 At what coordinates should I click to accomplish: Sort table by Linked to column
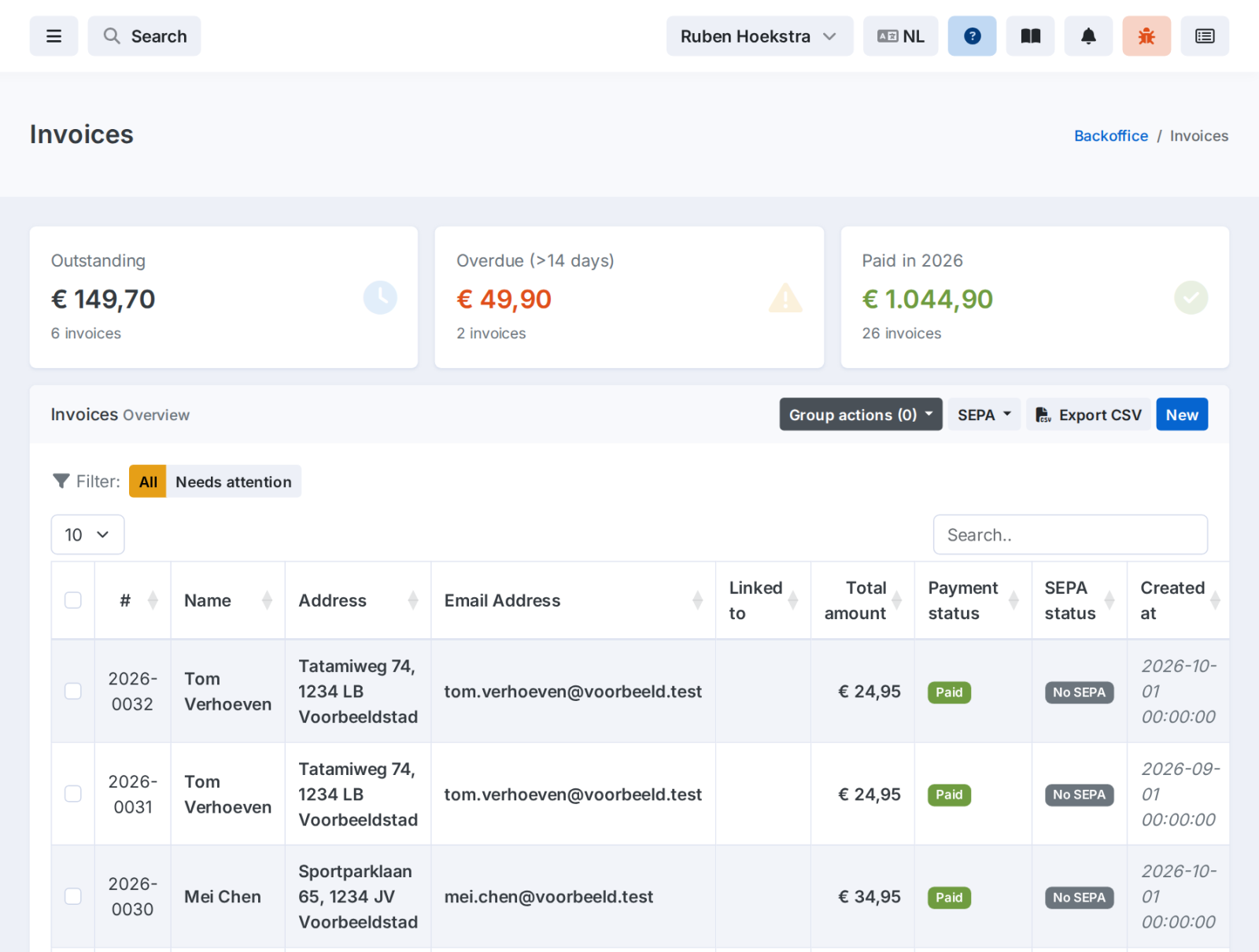pyautogui.click(x=763, y=600)
